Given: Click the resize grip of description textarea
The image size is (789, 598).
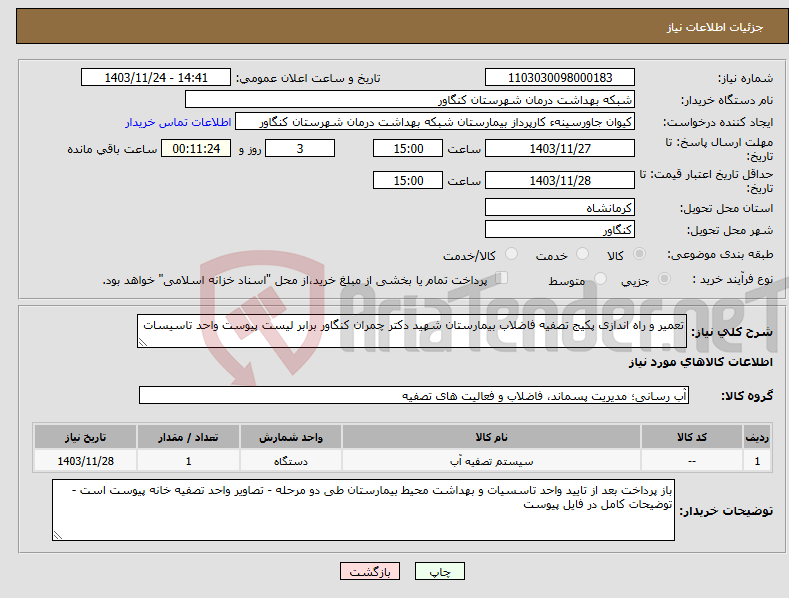Looking at the screenshot, I should pos(143,342).
